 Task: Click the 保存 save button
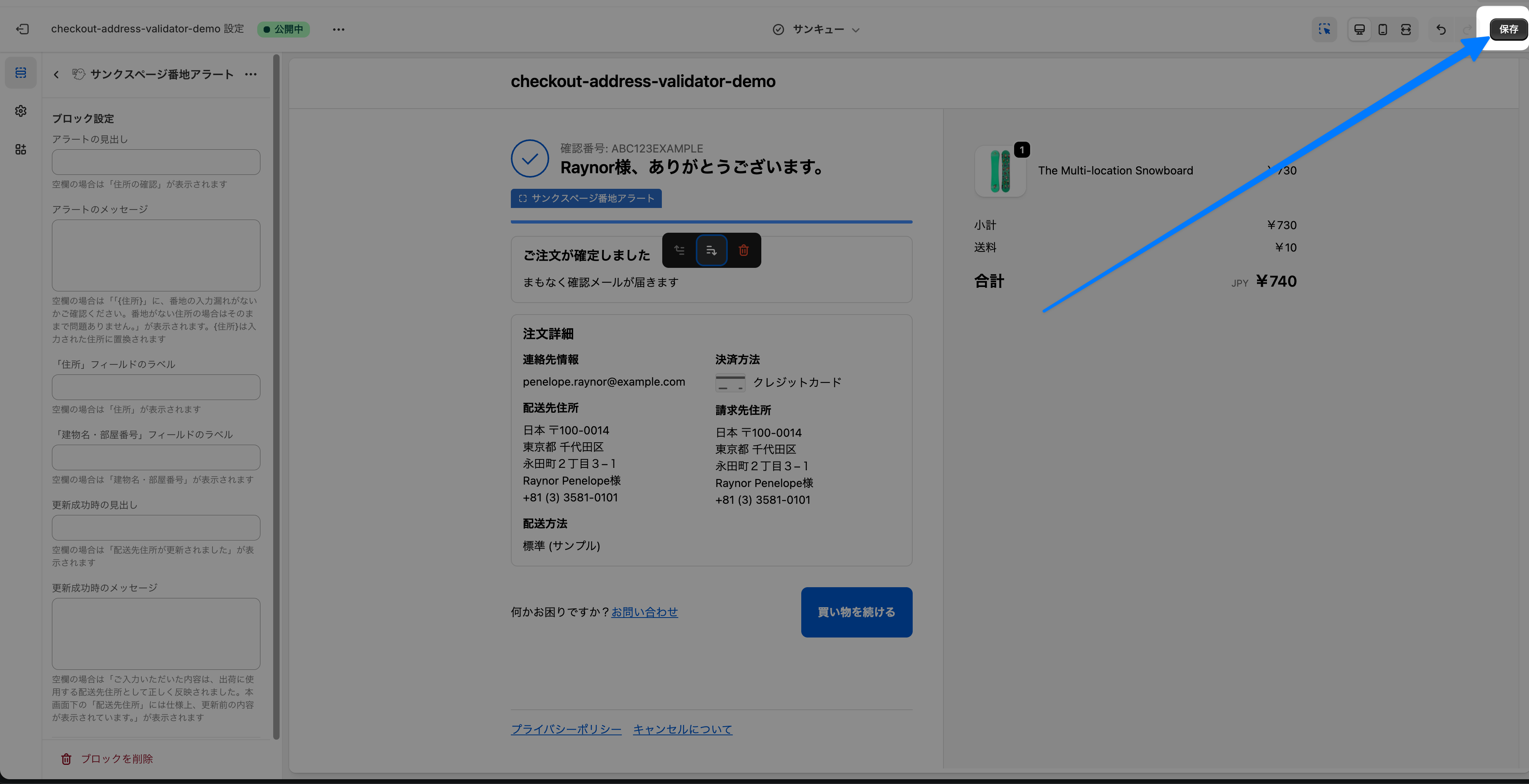(1508, 29)
